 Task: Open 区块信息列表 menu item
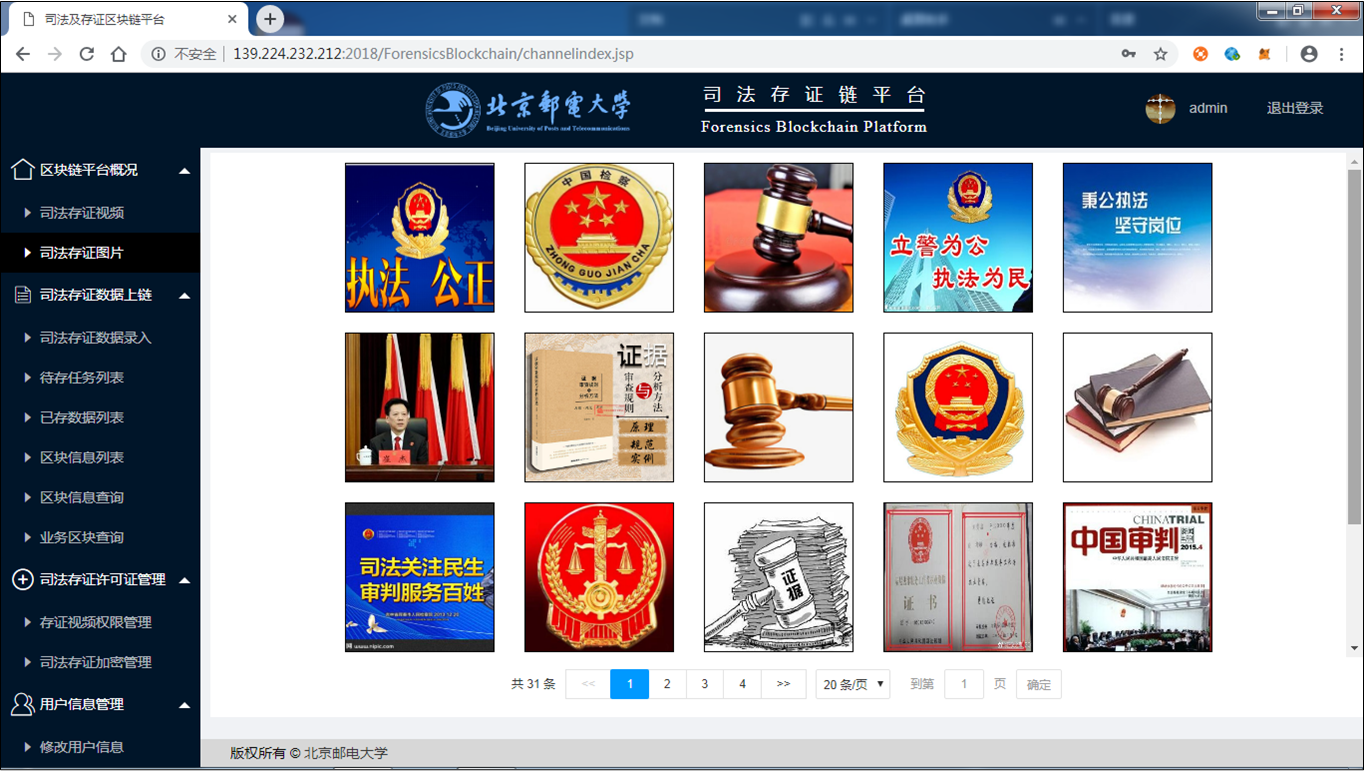point(82,457)
